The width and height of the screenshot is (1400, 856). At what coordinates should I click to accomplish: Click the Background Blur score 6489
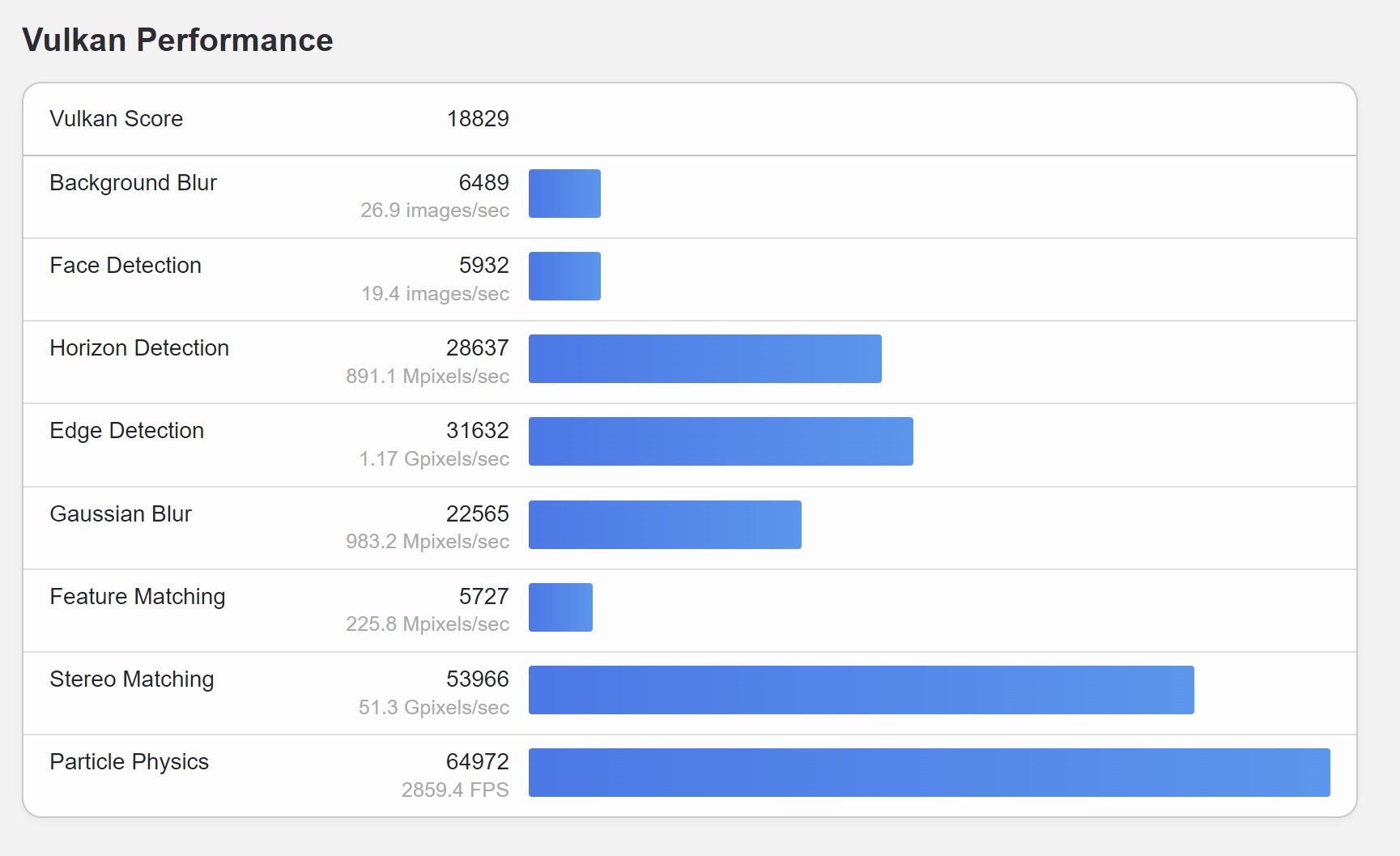tap(484, 183)
